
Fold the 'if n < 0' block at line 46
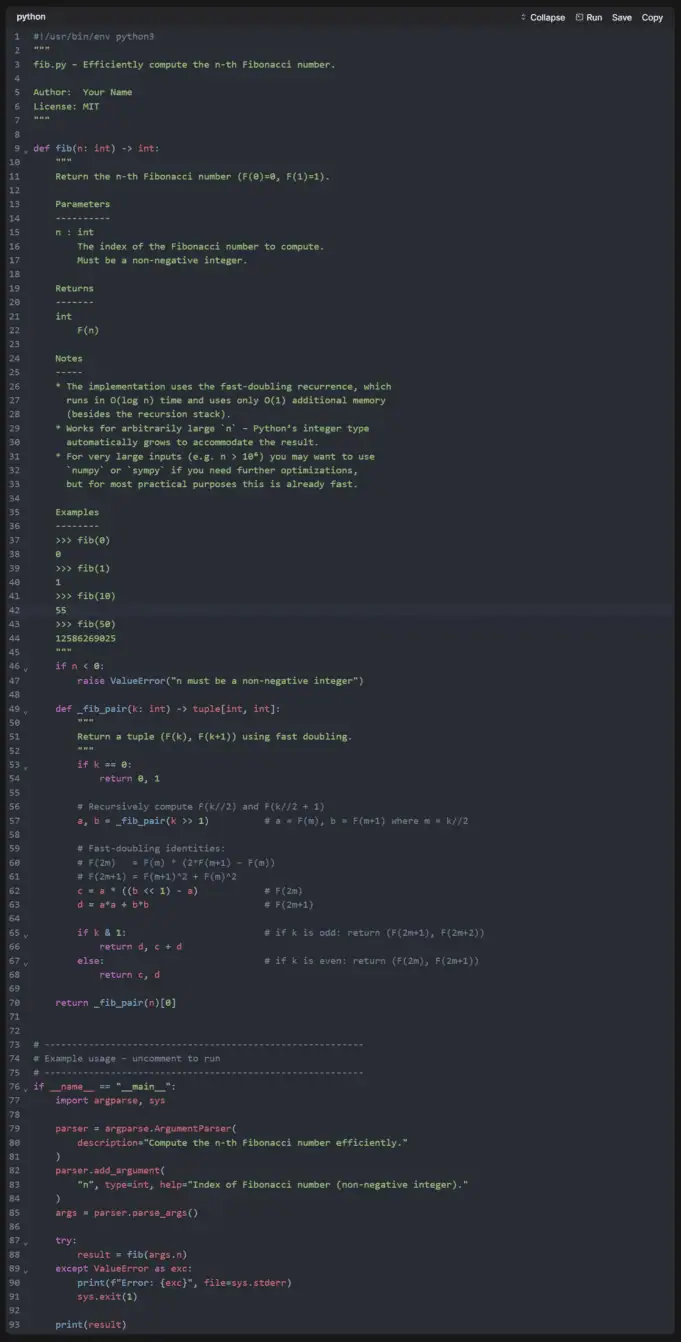click(26, 667)
